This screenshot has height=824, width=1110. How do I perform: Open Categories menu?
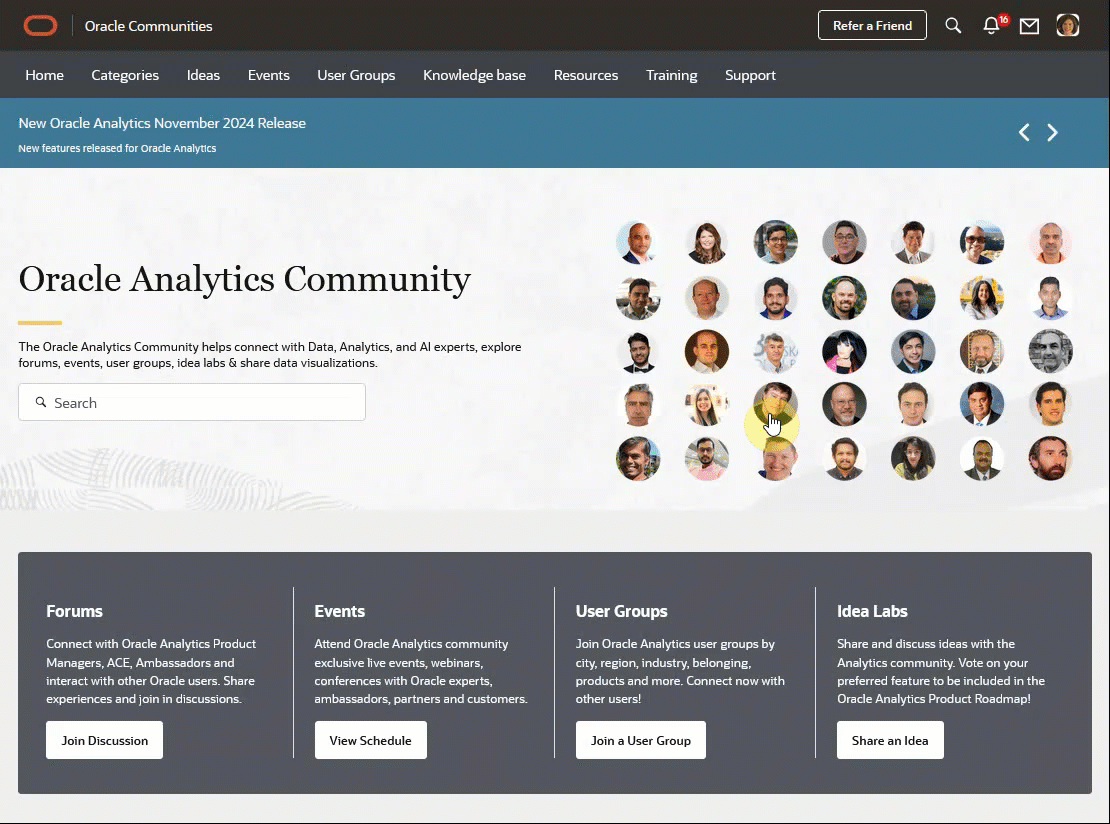(125, 75)
